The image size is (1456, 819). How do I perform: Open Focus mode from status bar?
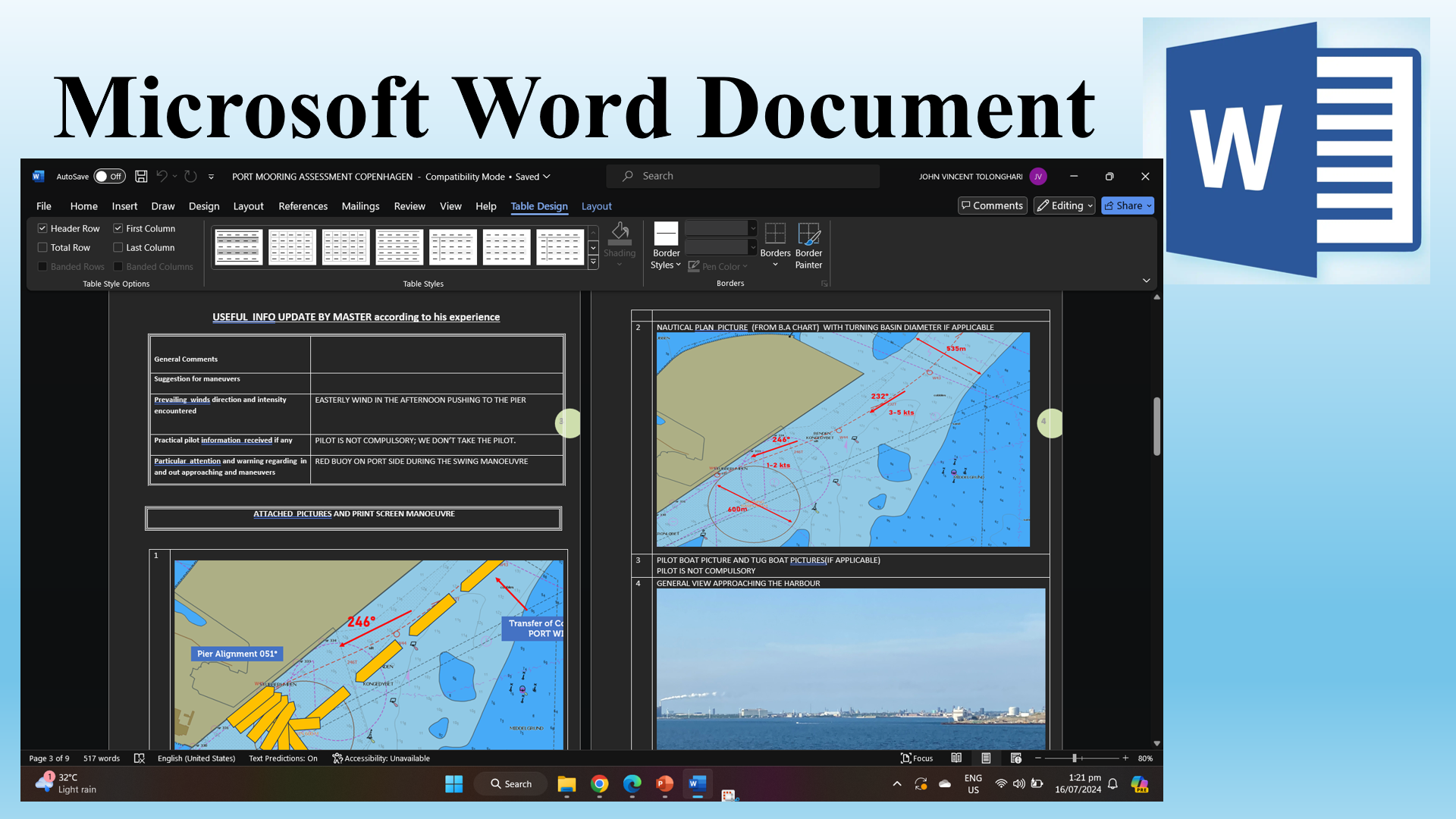point(916,758)
